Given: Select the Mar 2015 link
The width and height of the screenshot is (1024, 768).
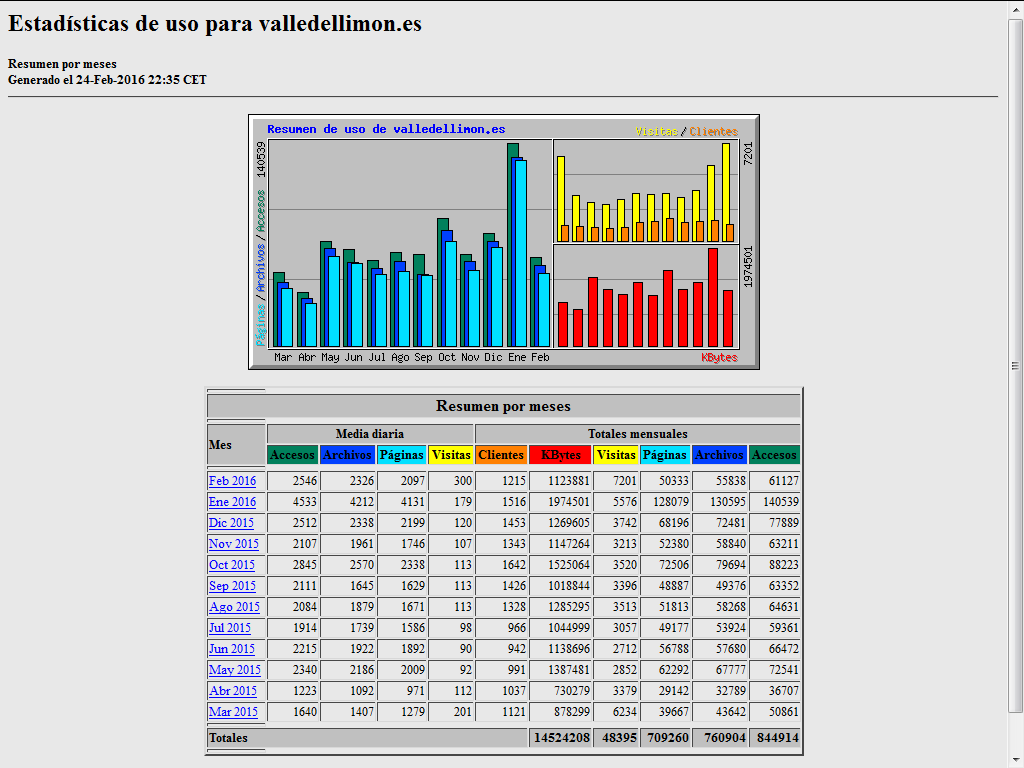Looking at the screenshot, I should pos(233,712).
